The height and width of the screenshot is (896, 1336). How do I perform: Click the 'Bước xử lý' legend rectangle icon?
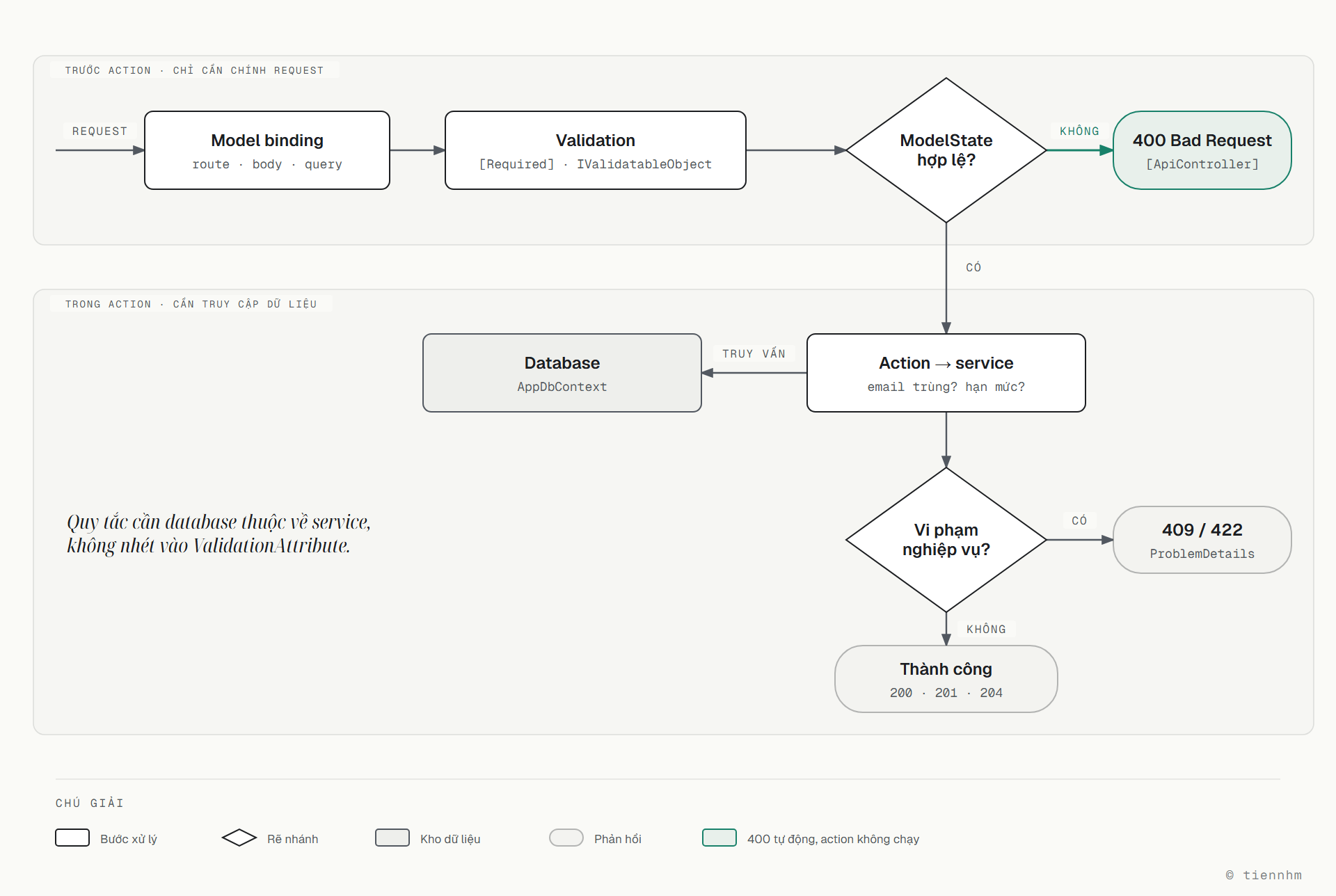click(x=72, y=838)
